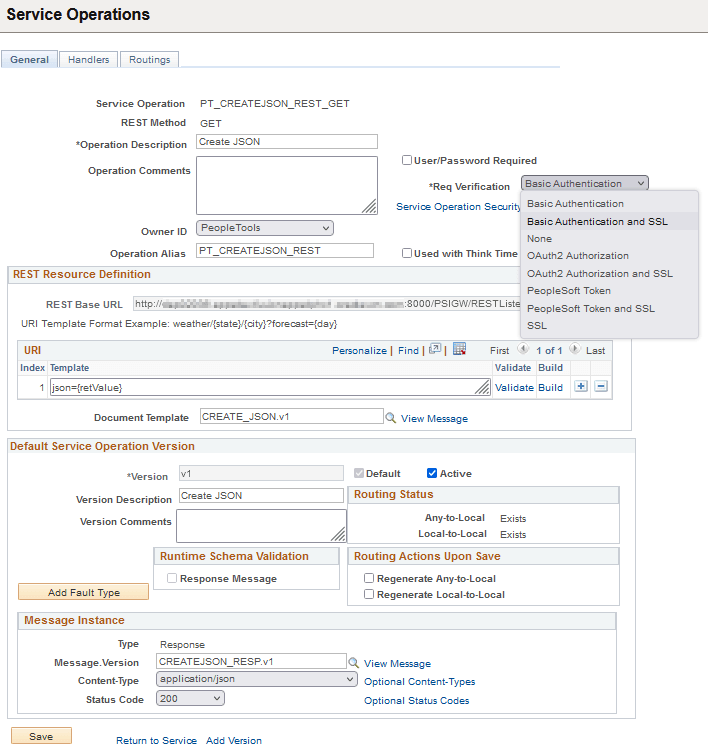The width and height of the screenshot is (708, 750).
Task: Toggle Used with Think Time checkbox
Action: tap(407, 253)
